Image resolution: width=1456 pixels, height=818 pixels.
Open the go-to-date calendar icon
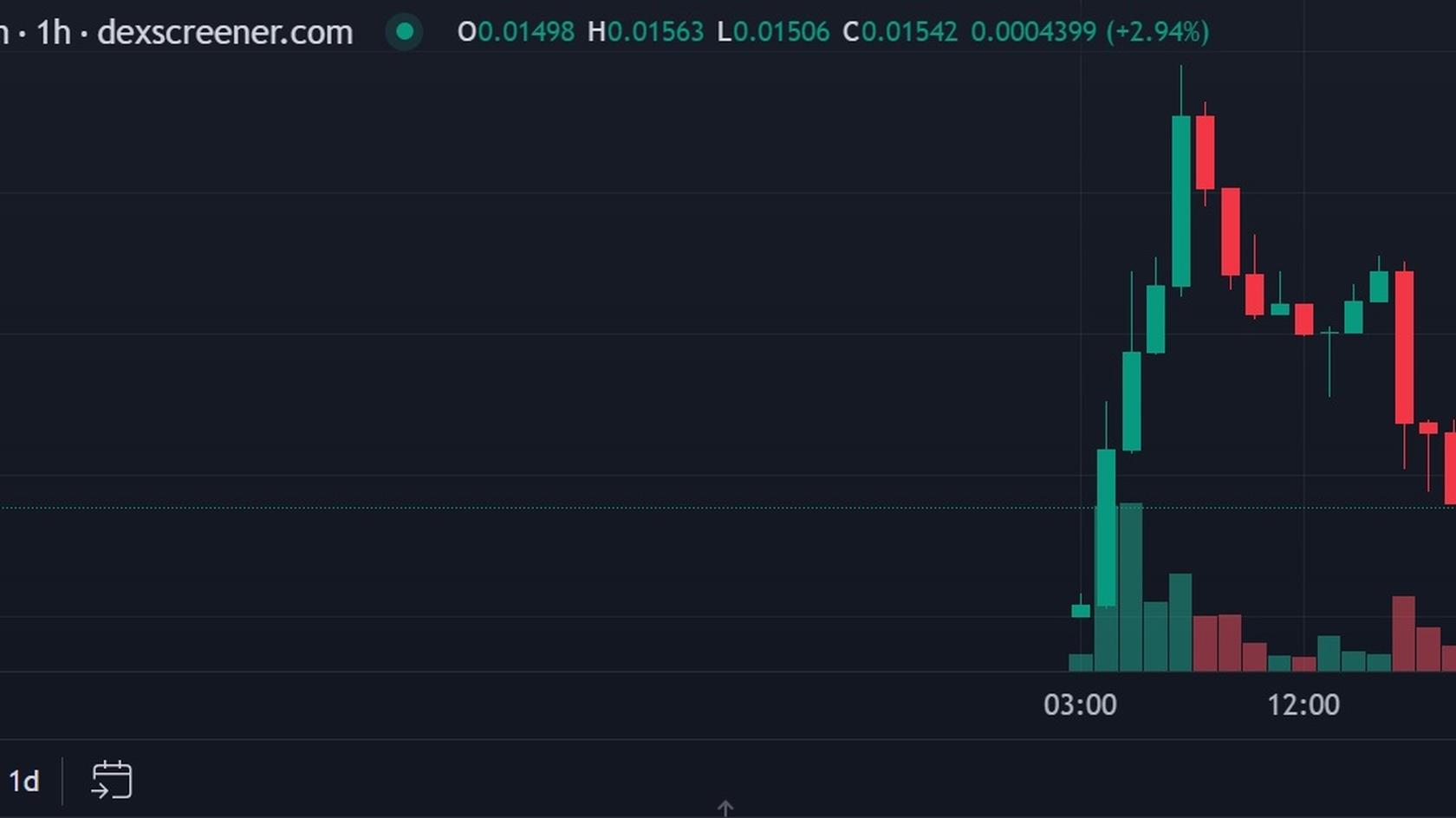tap(112, 780)
